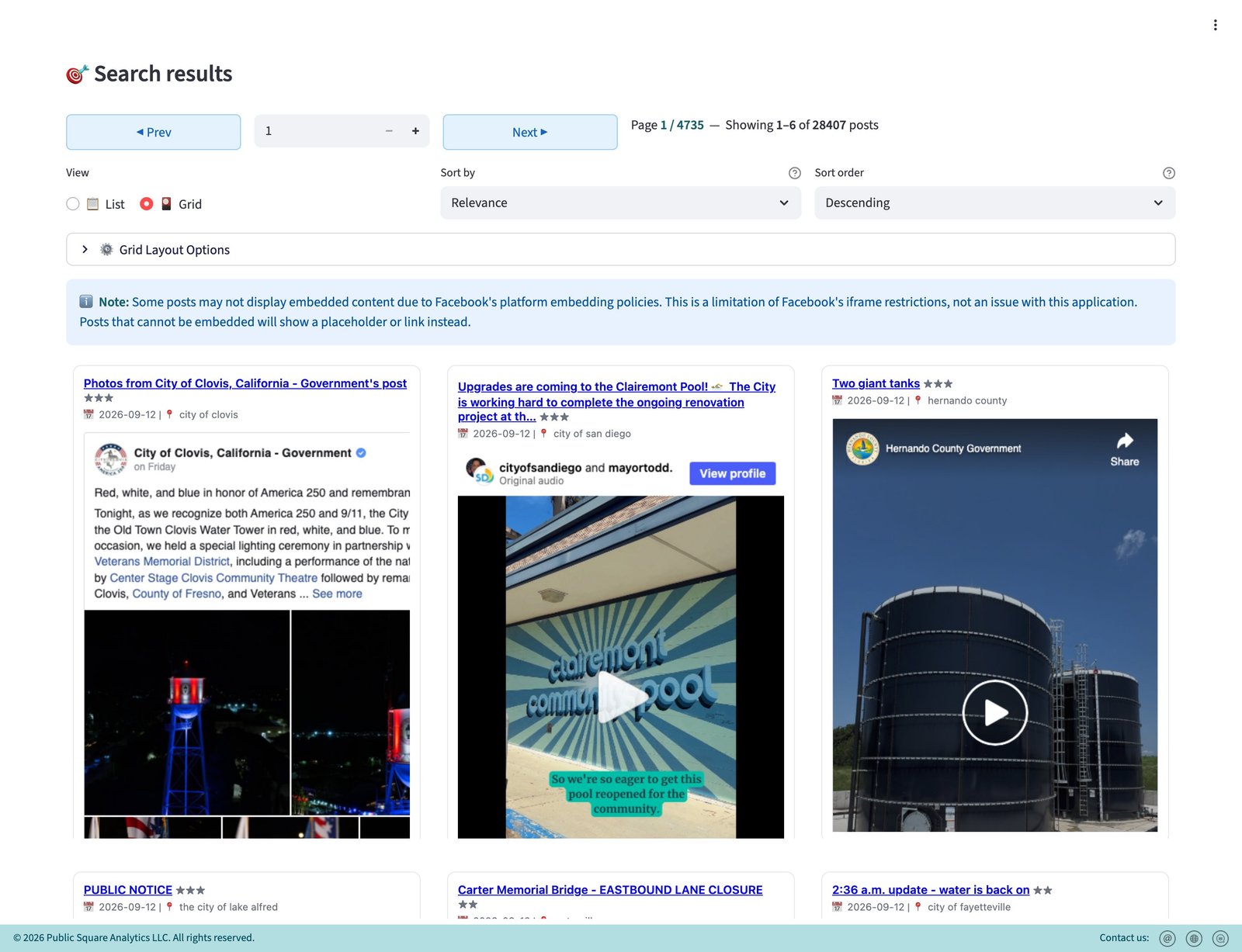
Task: Open the PUBLIC NOTICE post link
Action: 128,890
